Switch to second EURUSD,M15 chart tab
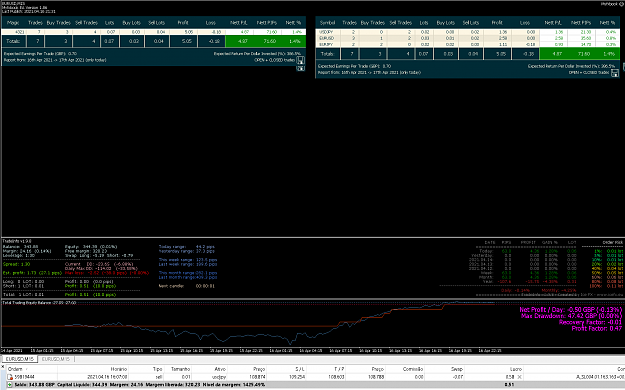The height and width of the screenshot is (390, 625). (56, 359)
